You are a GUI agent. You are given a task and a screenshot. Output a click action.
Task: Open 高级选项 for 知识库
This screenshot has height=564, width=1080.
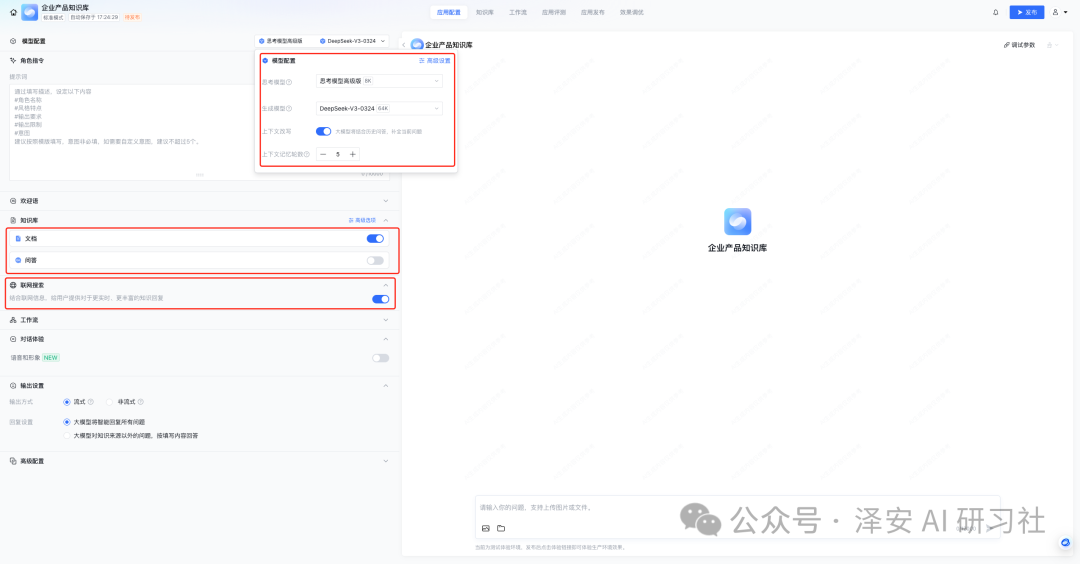[x=362, y=220]
